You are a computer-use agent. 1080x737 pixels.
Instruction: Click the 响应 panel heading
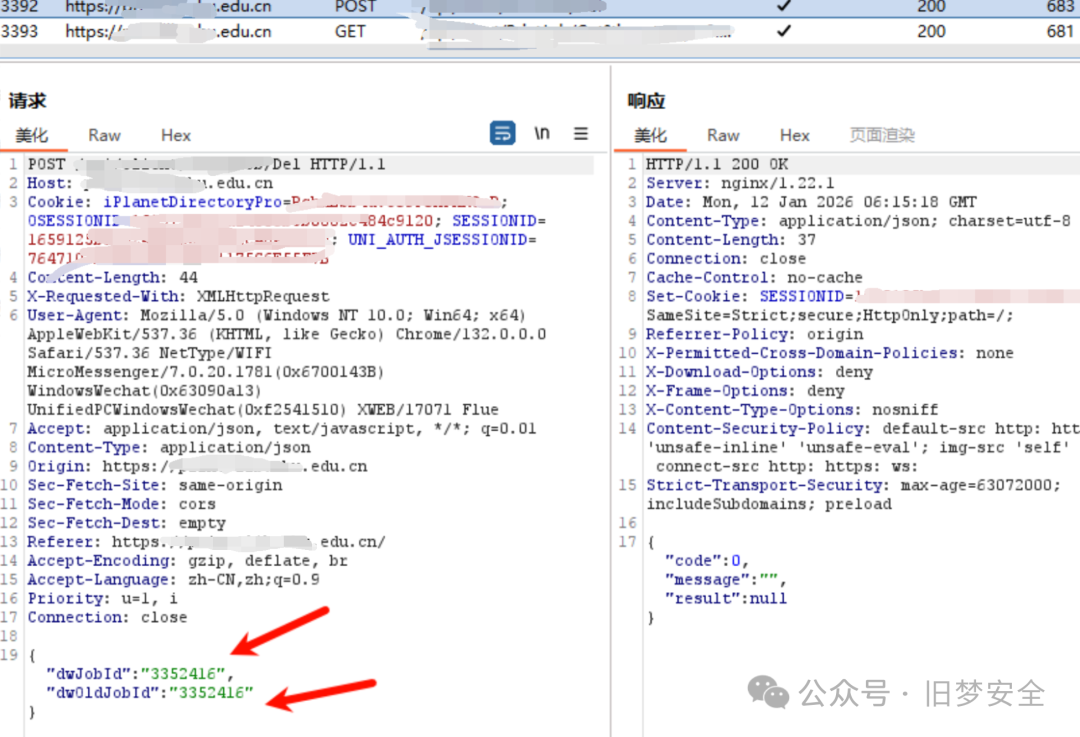(646, 101)
